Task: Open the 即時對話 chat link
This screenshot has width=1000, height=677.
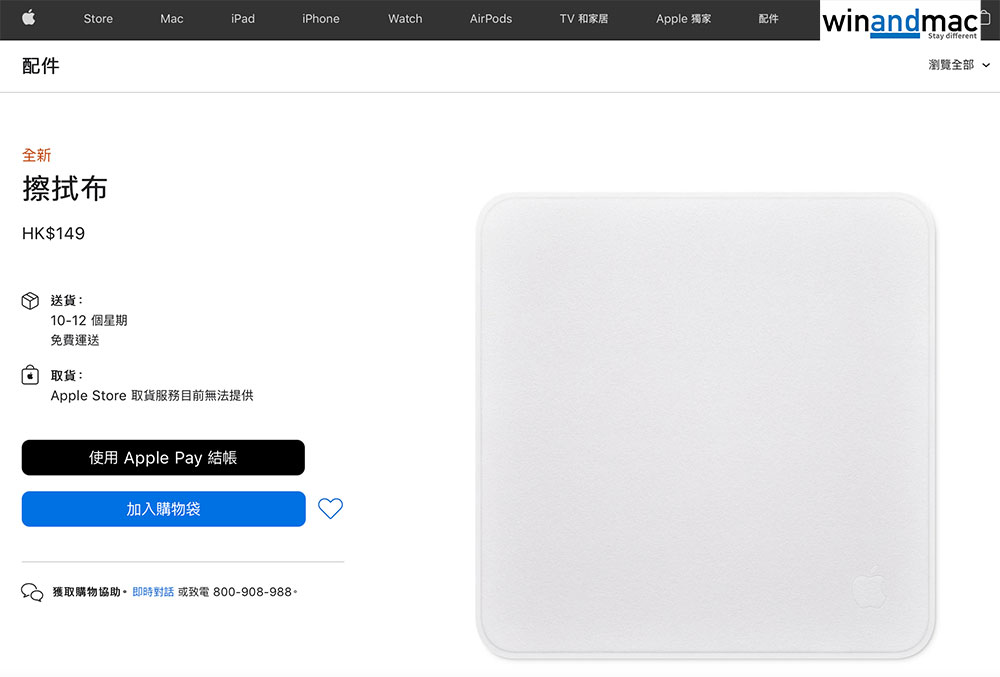Action: tap(153, 592)
